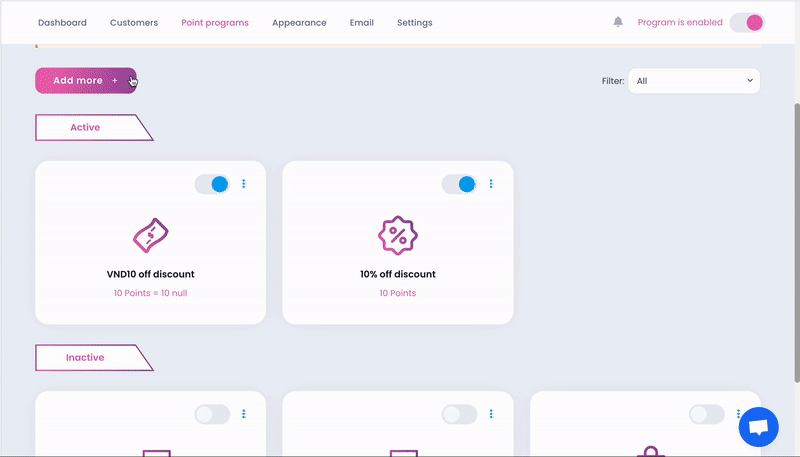Click the page vertical scrollbar
Viewport: 800px width, 457px height.
pyautogui.click(x=797, y=242)
